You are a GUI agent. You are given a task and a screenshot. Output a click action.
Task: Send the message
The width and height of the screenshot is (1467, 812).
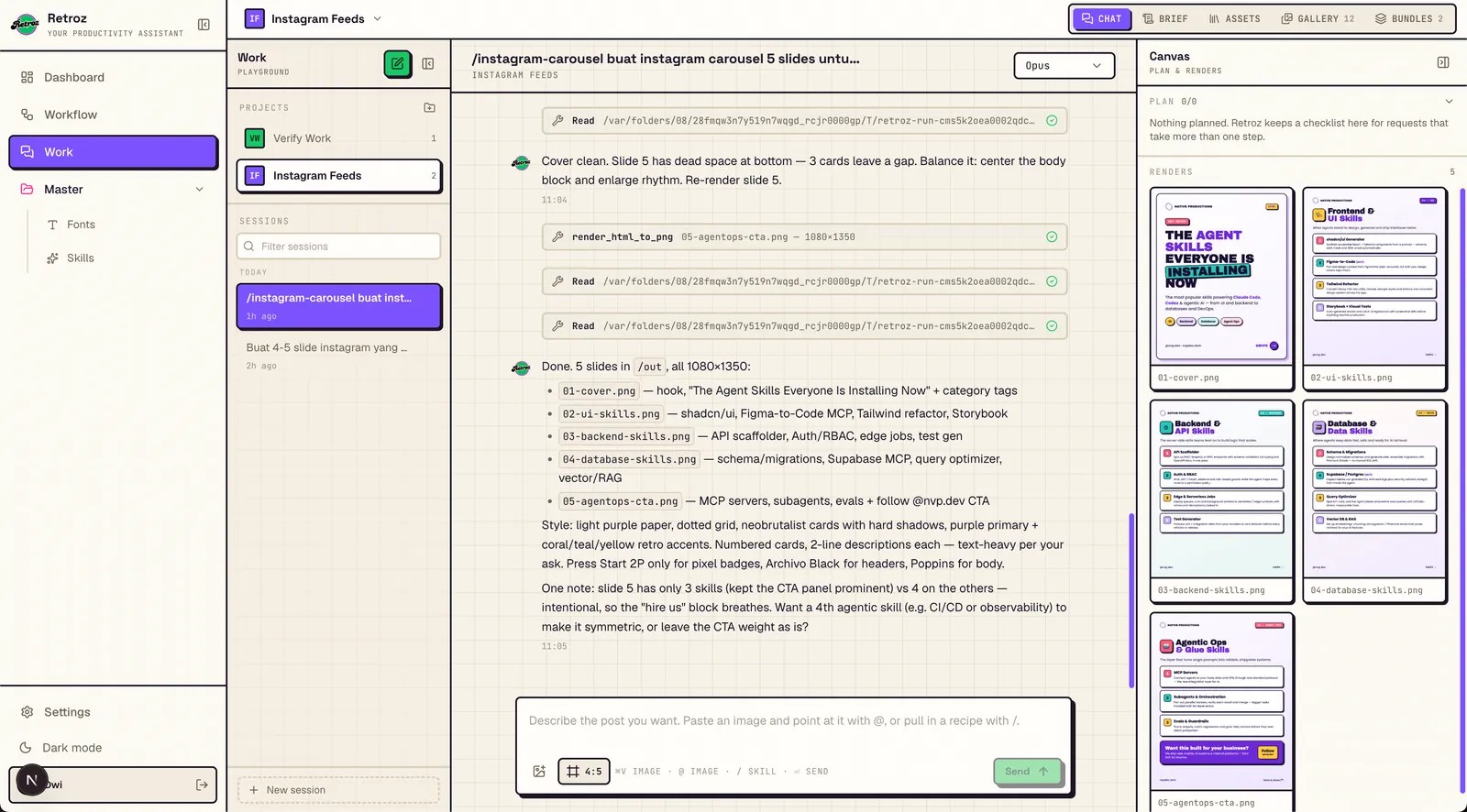(1027, 772)
